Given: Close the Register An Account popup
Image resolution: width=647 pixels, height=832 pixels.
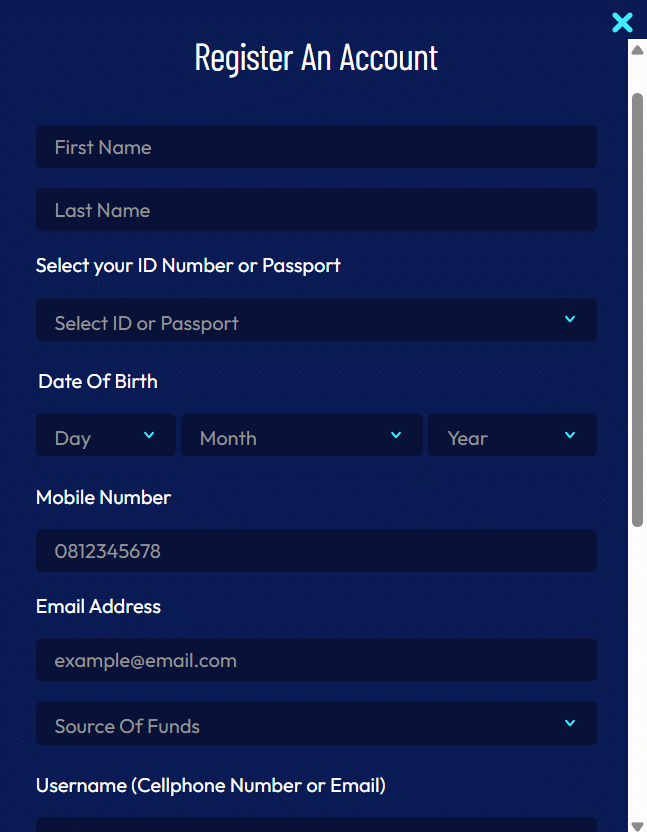Looking at the screenshot, I should tap(622, 22).
